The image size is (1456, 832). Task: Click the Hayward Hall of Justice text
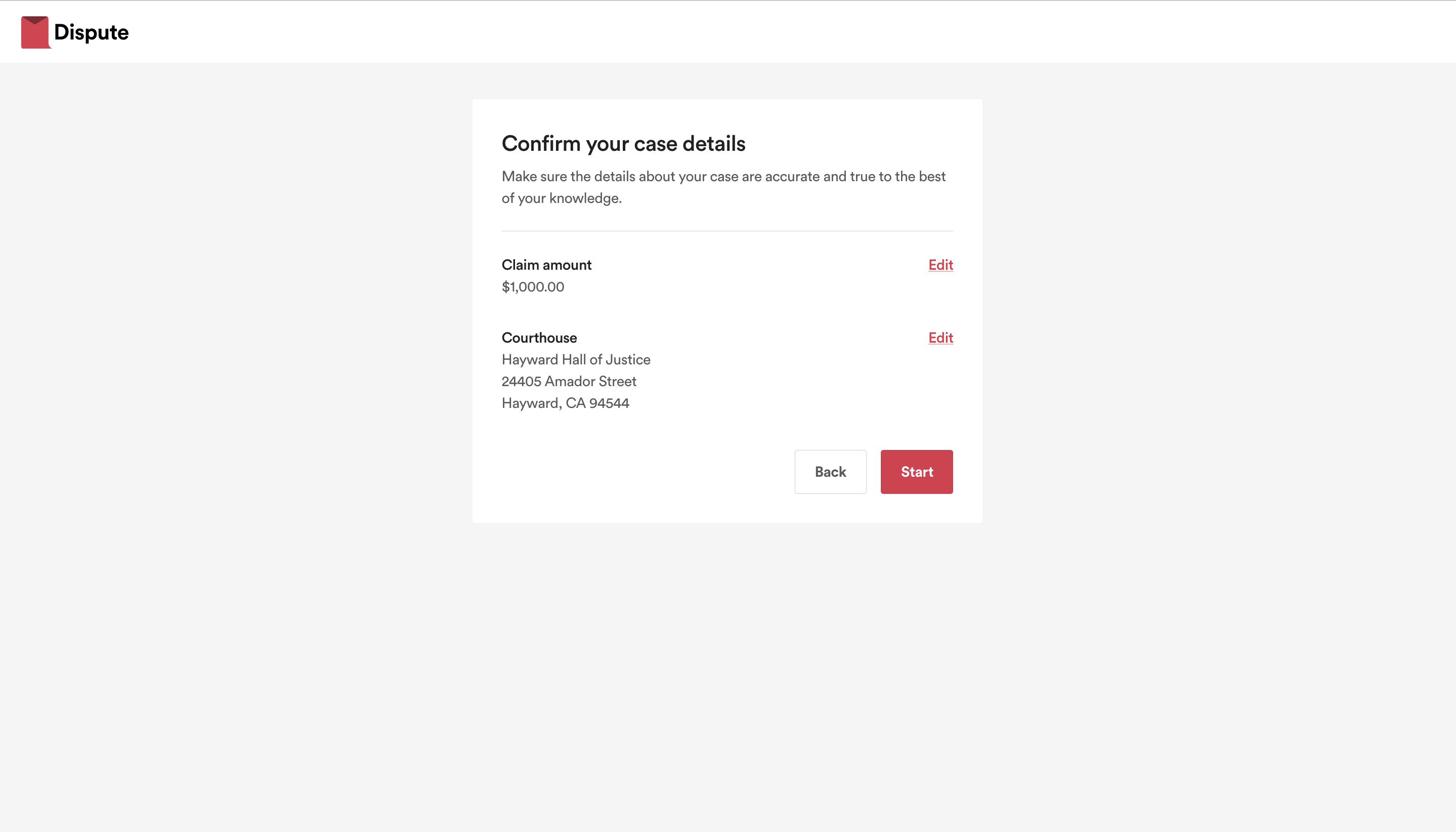pos(576,359)
